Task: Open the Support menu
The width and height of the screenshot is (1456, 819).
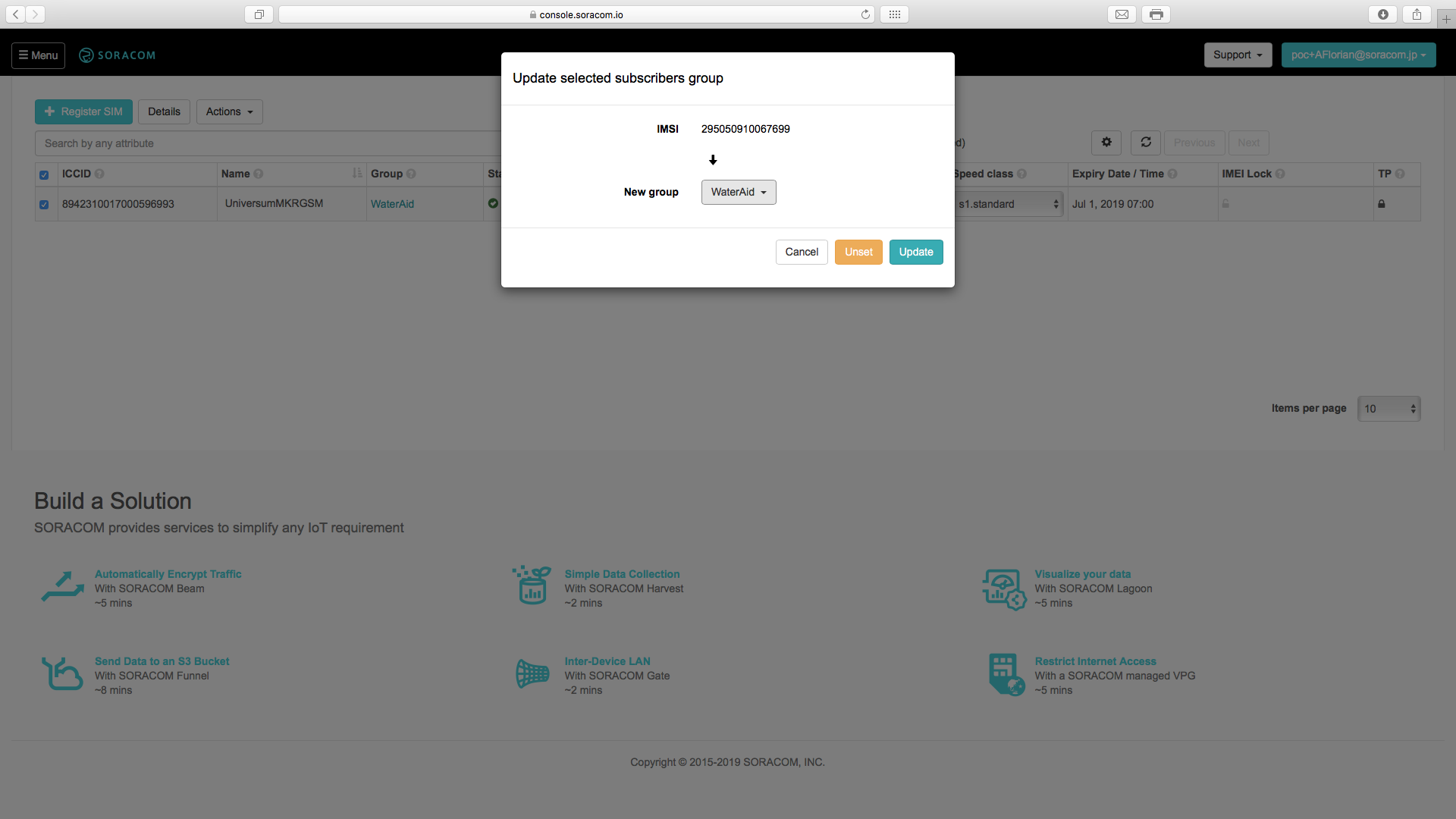Action: tap(1238, 55)
